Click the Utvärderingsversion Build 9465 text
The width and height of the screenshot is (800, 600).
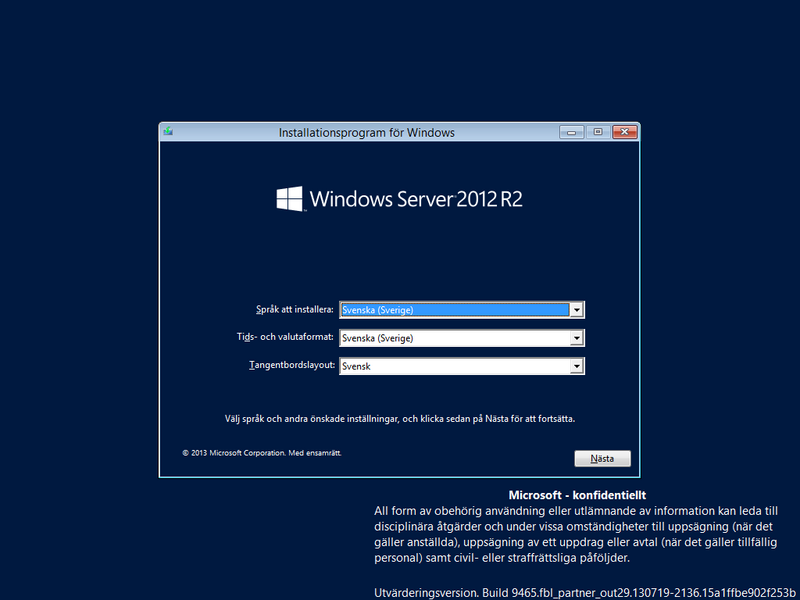pyautogui.click(x=585, y=593)
